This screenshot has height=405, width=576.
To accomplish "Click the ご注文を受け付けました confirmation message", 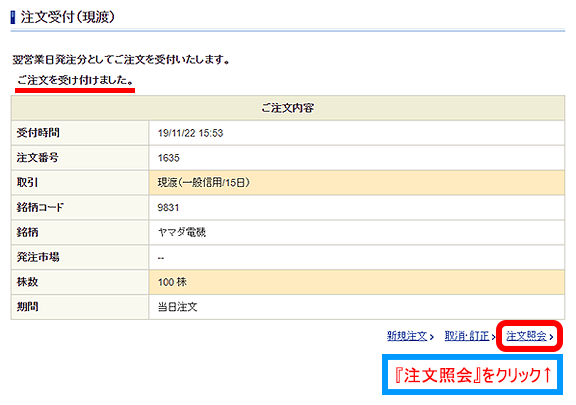I will coord(75,80).
